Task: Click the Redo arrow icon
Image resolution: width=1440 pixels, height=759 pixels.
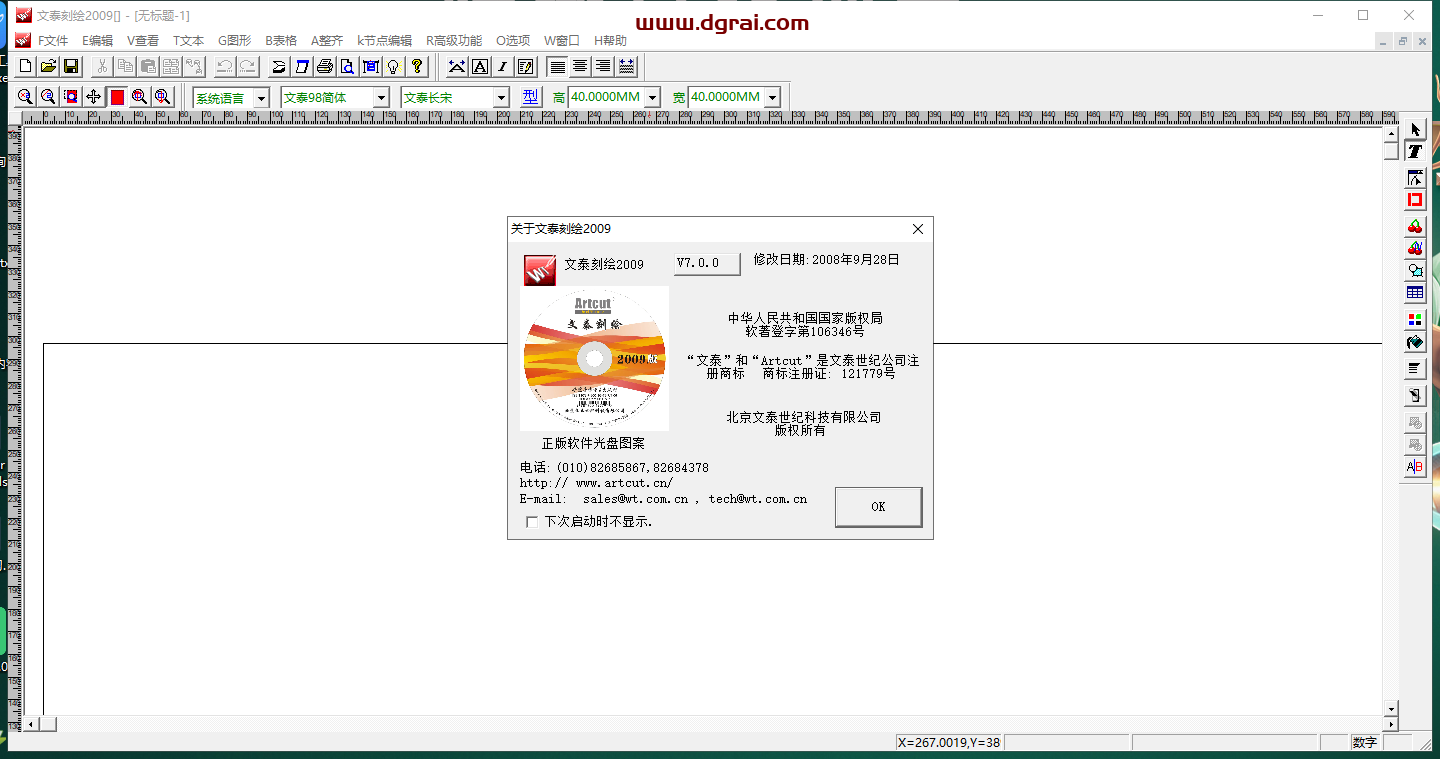Action: click(247, 66)
